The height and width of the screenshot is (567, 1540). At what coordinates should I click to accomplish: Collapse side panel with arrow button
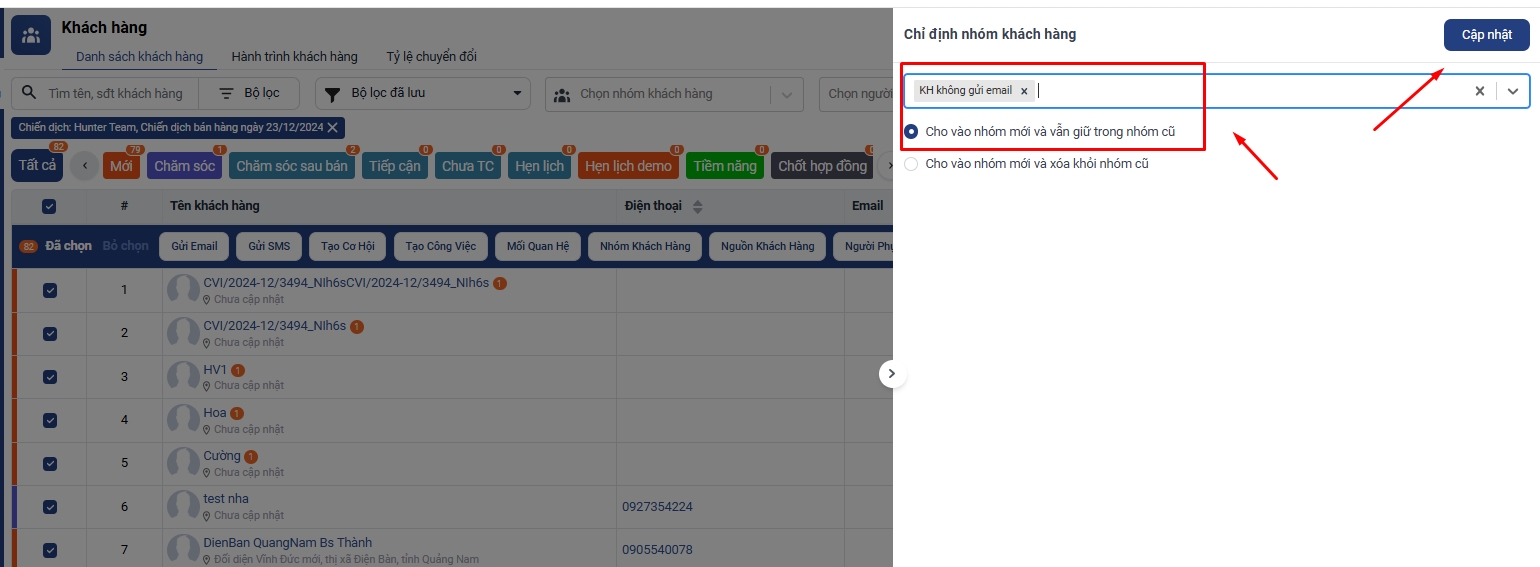point(892,374)
